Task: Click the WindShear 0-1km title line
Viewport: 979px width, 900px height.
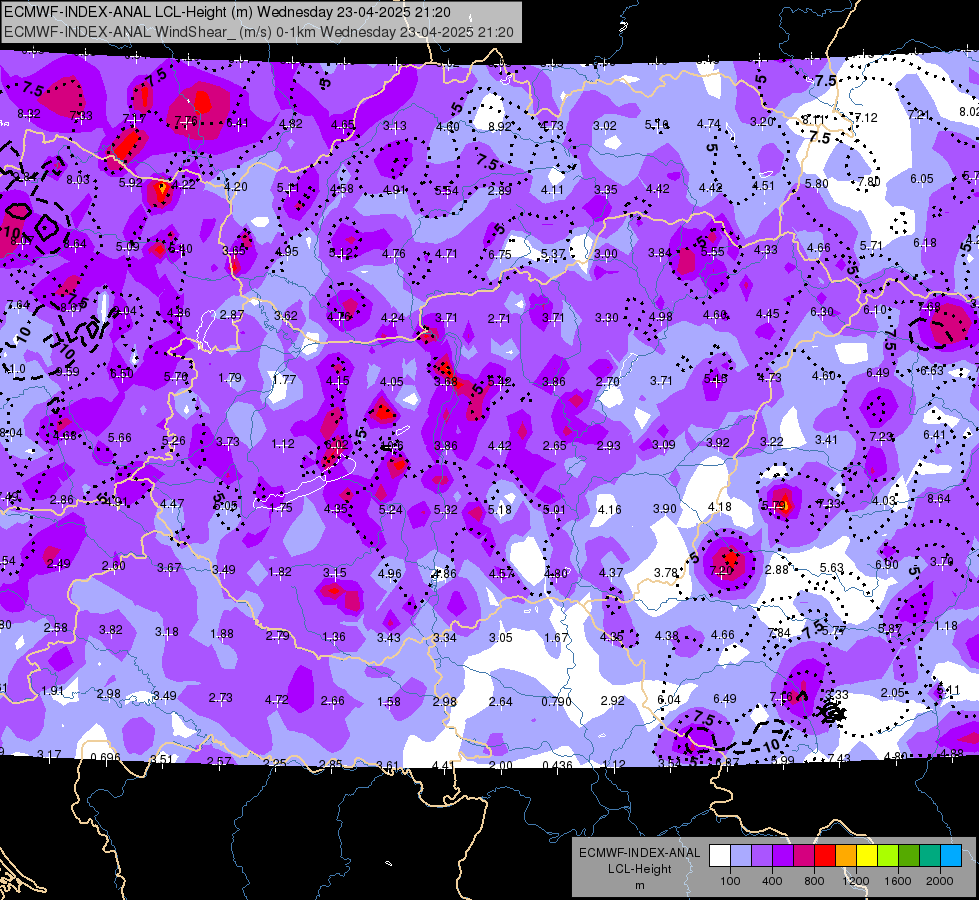Action: 258,32
